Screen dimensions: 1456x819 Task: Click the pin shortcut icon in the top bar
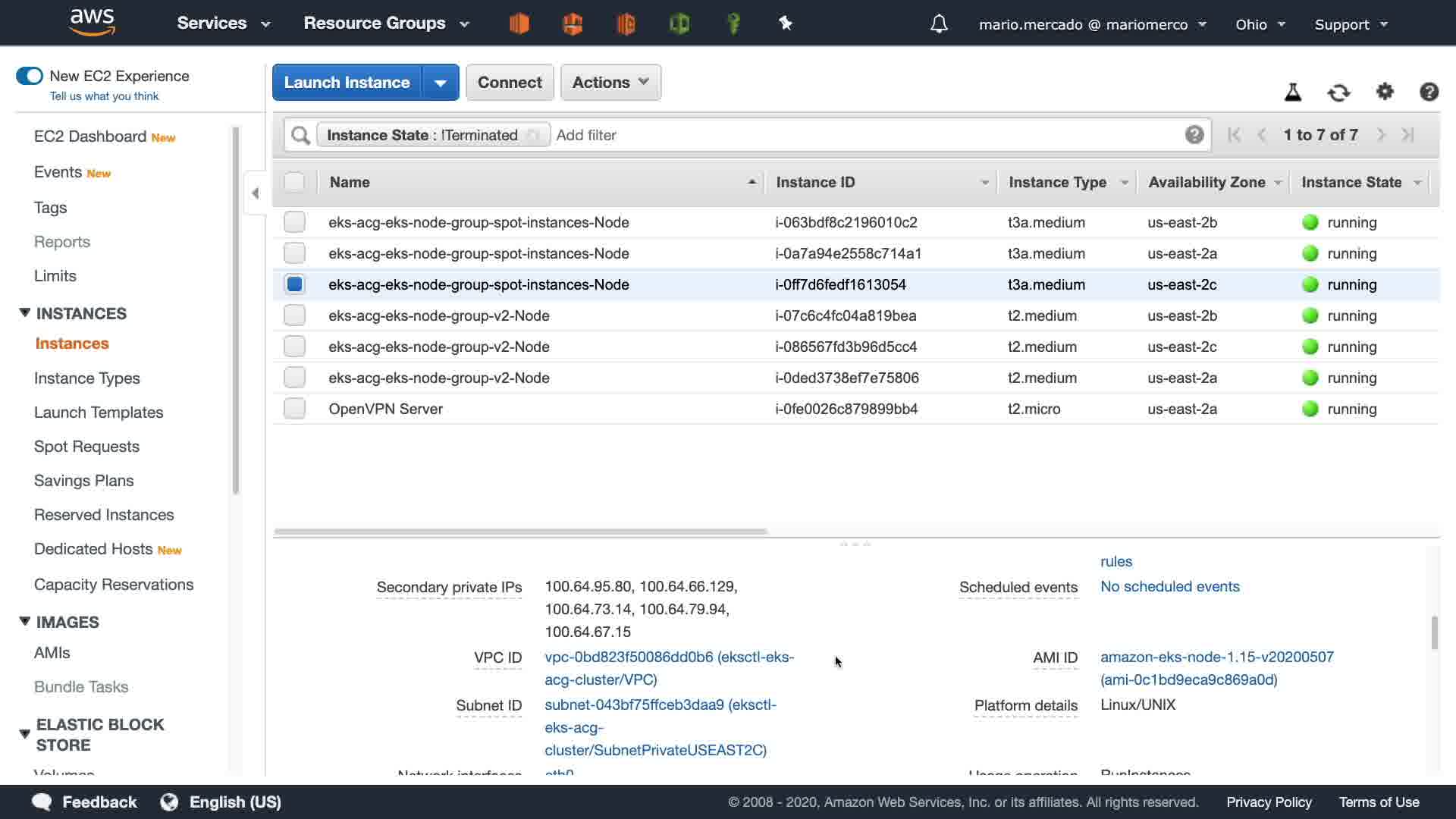click(786, 24)
